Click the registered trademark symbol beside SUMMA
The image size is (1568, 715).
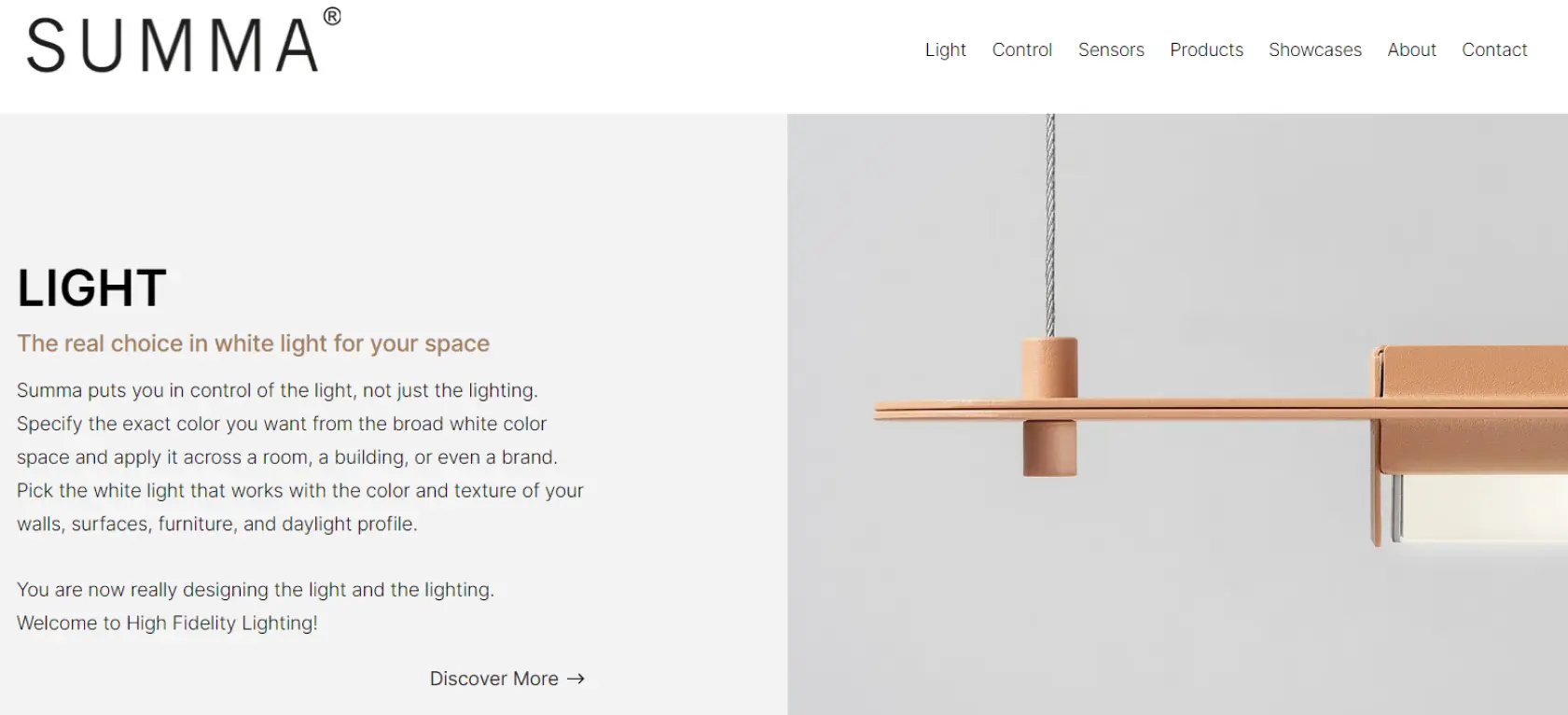pos(332,16)
